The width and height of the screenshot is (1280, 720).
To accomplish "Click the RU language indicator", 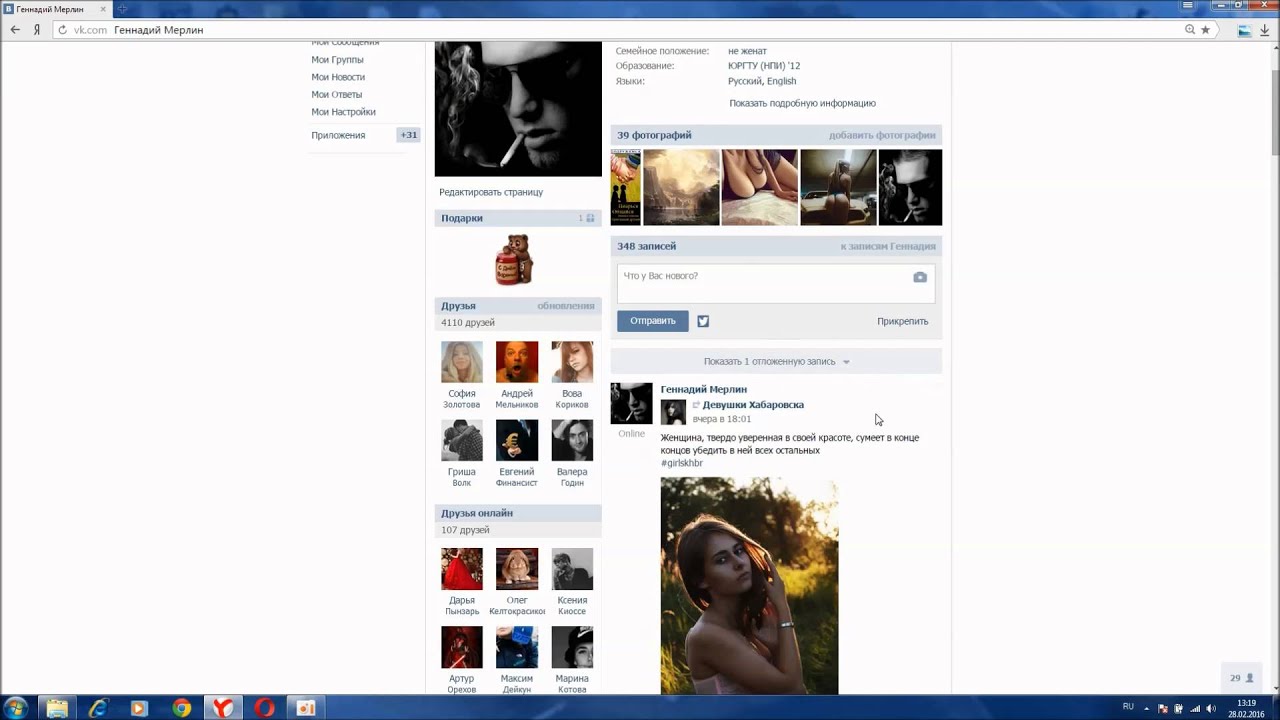I will 1128,707.
